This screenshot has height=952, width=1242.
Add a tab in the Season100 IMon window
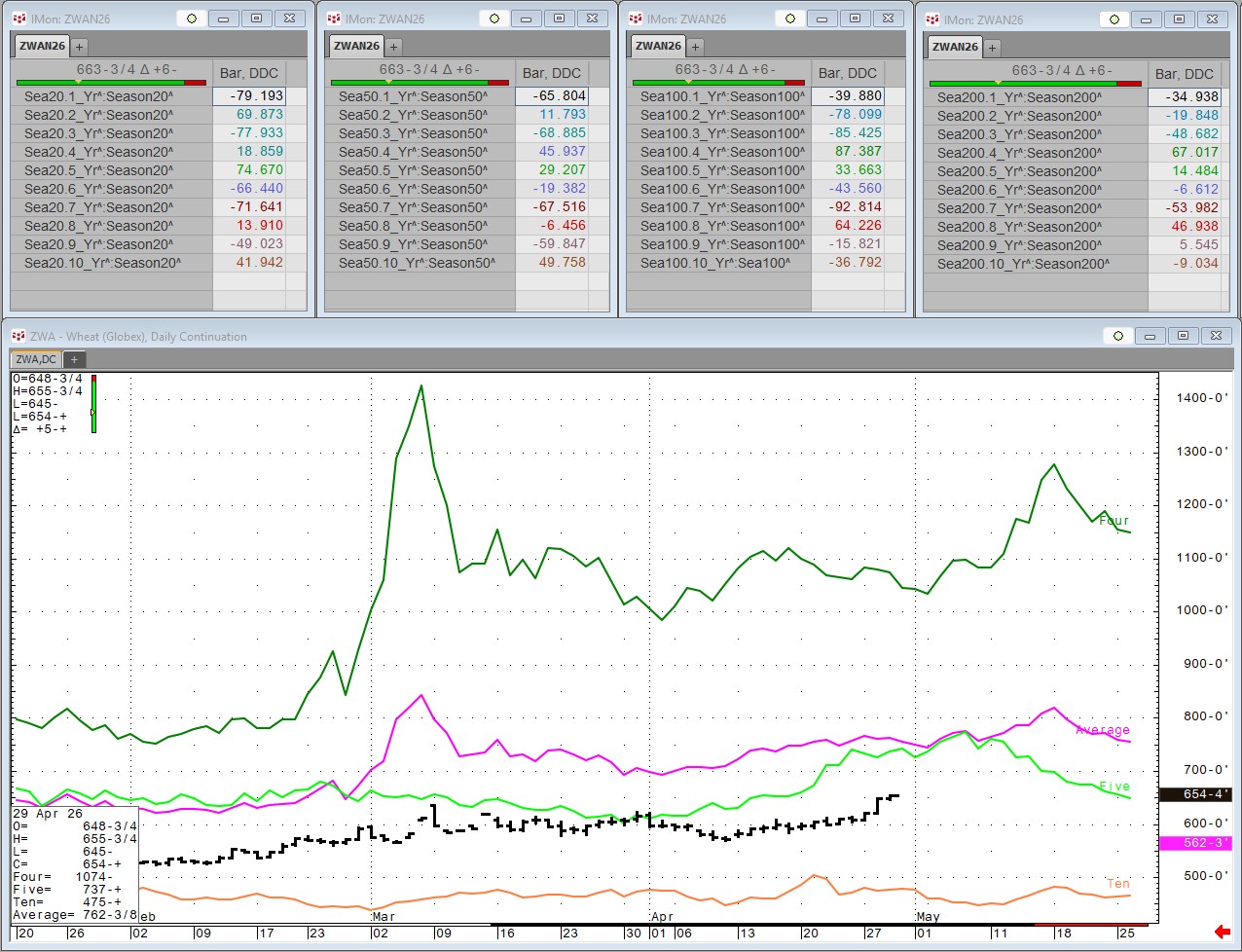point(695,47)
